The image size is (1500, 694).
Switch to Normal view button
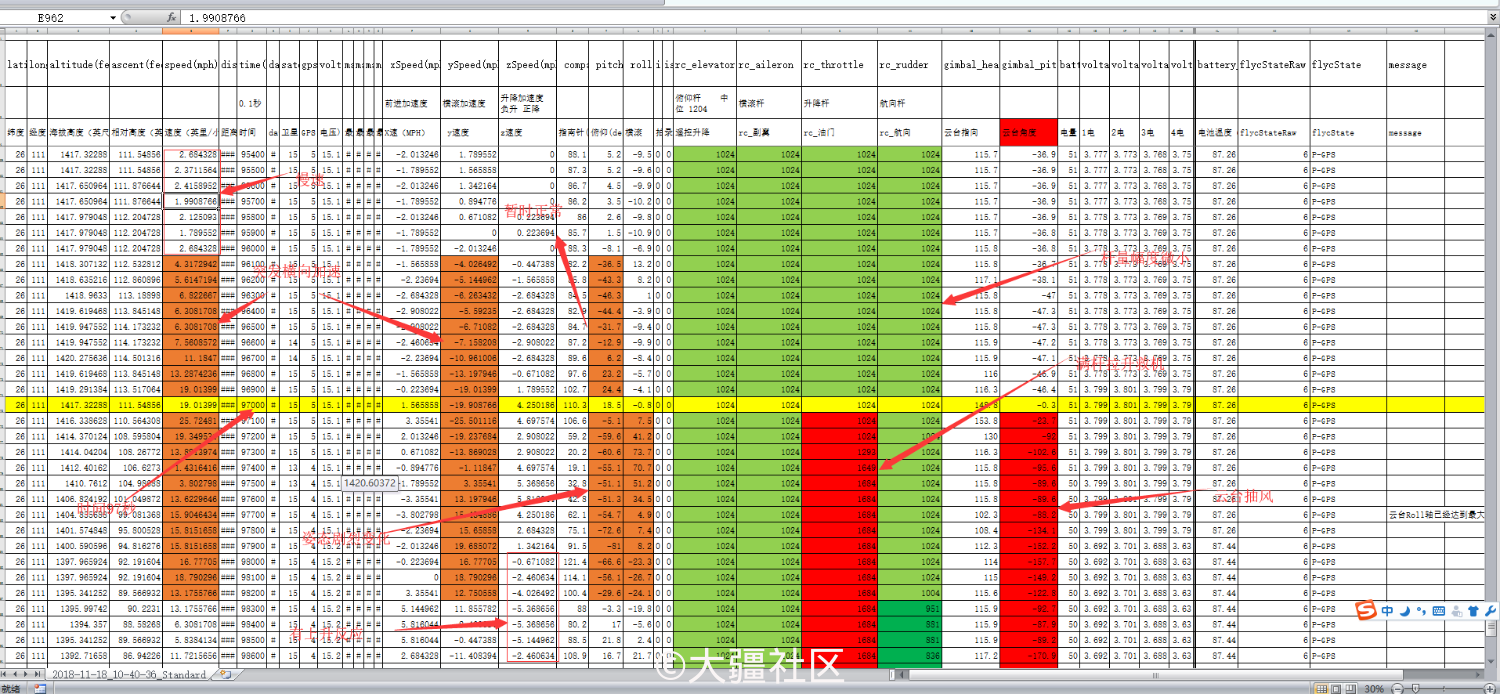point(1324,689)
